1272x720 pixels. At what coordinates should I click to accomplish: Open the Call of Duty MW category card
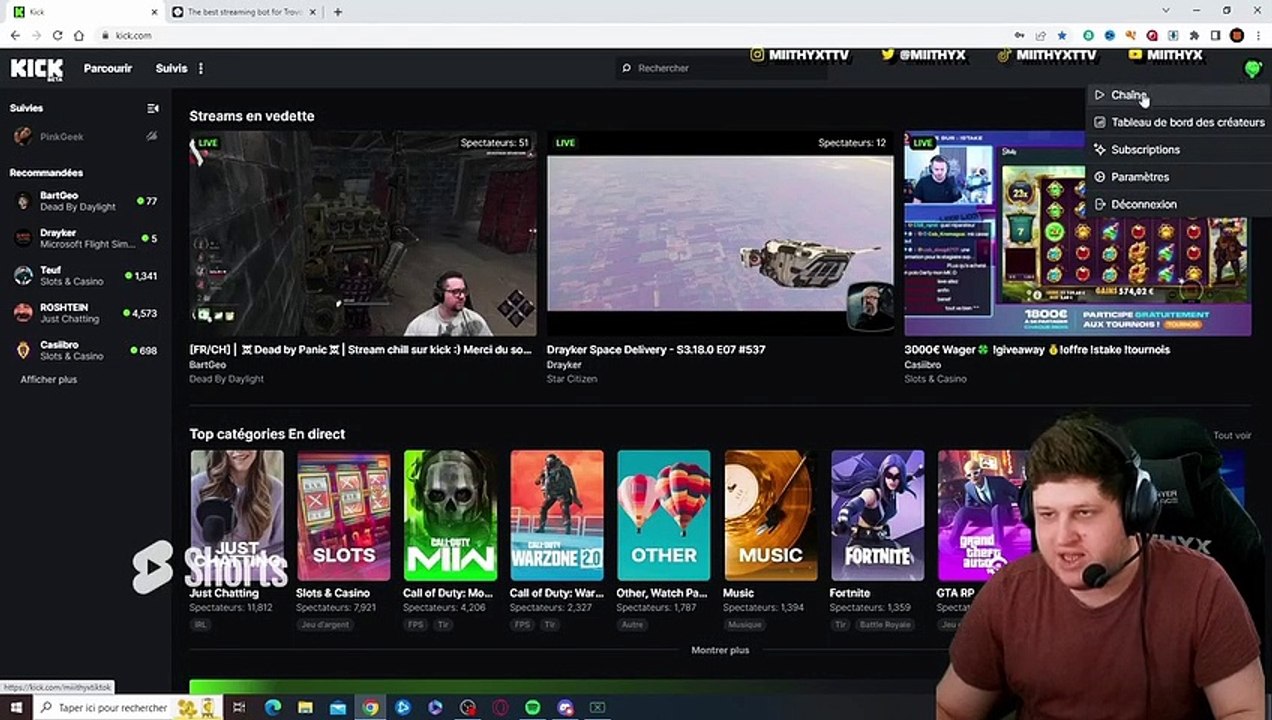point(450,515)
